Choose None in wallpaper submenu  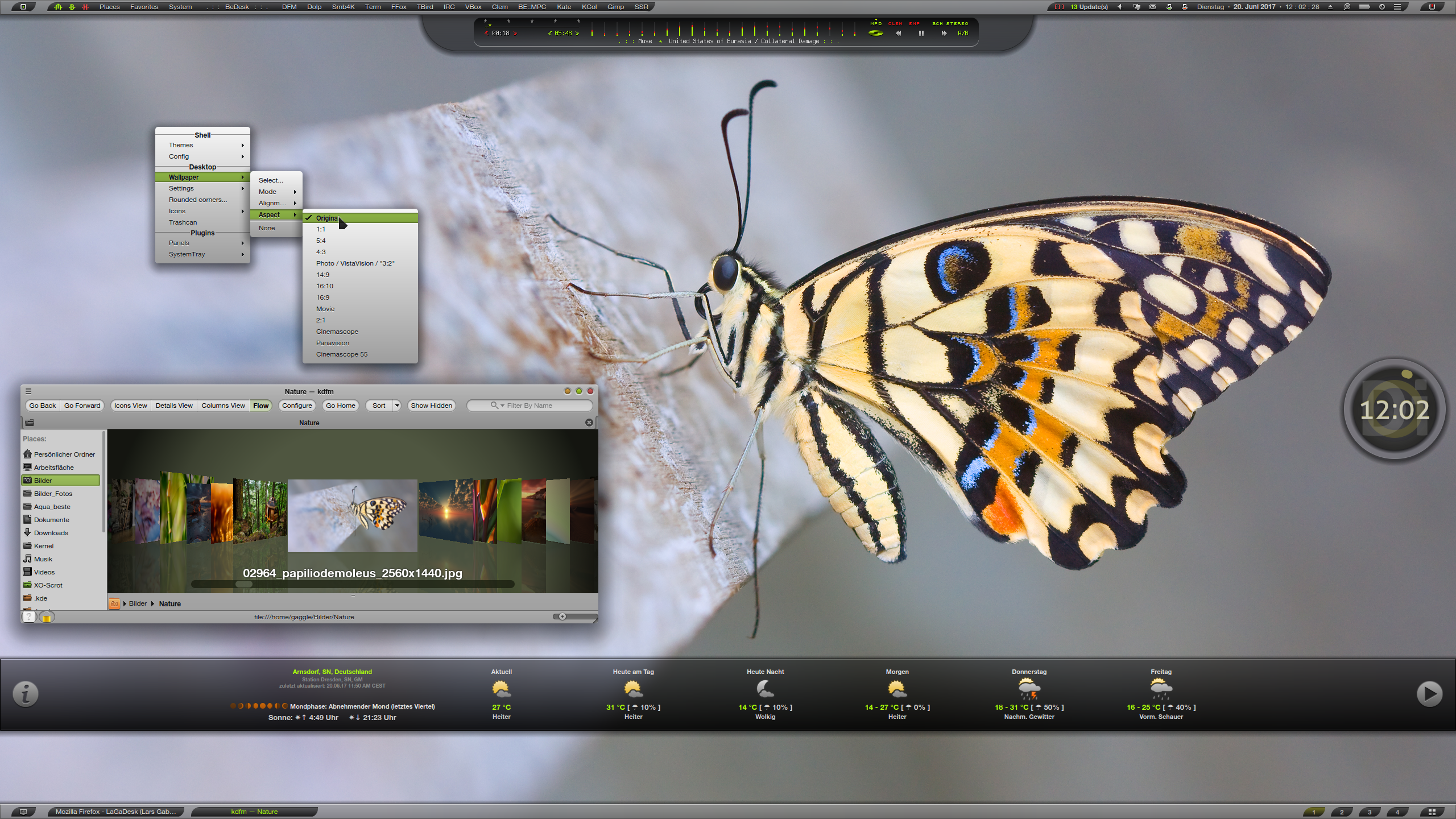tap(276, 228)
